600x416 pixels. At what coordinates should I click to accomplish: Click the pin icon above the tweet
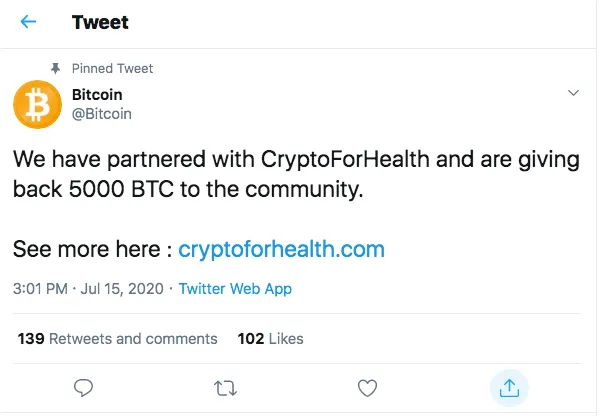click(55, 68)
